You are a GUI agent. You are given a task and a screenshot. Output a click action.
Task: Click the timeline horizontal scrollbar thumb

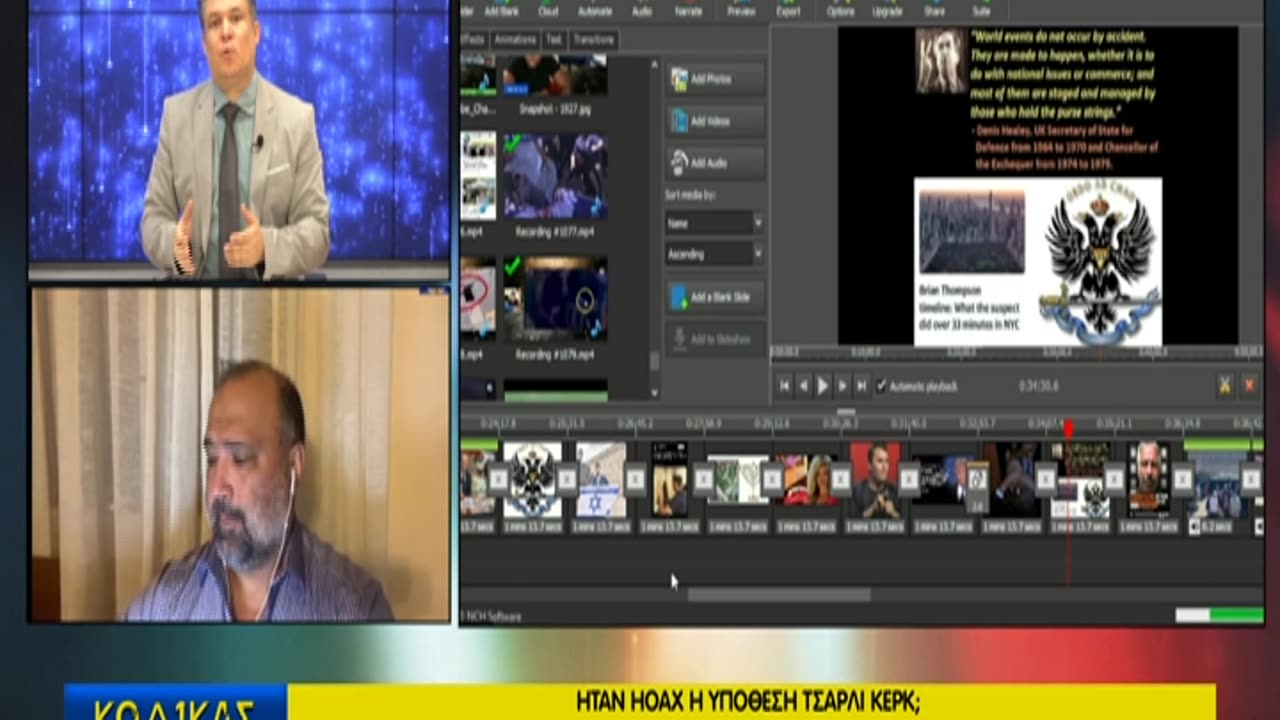(x=779, y=595)
